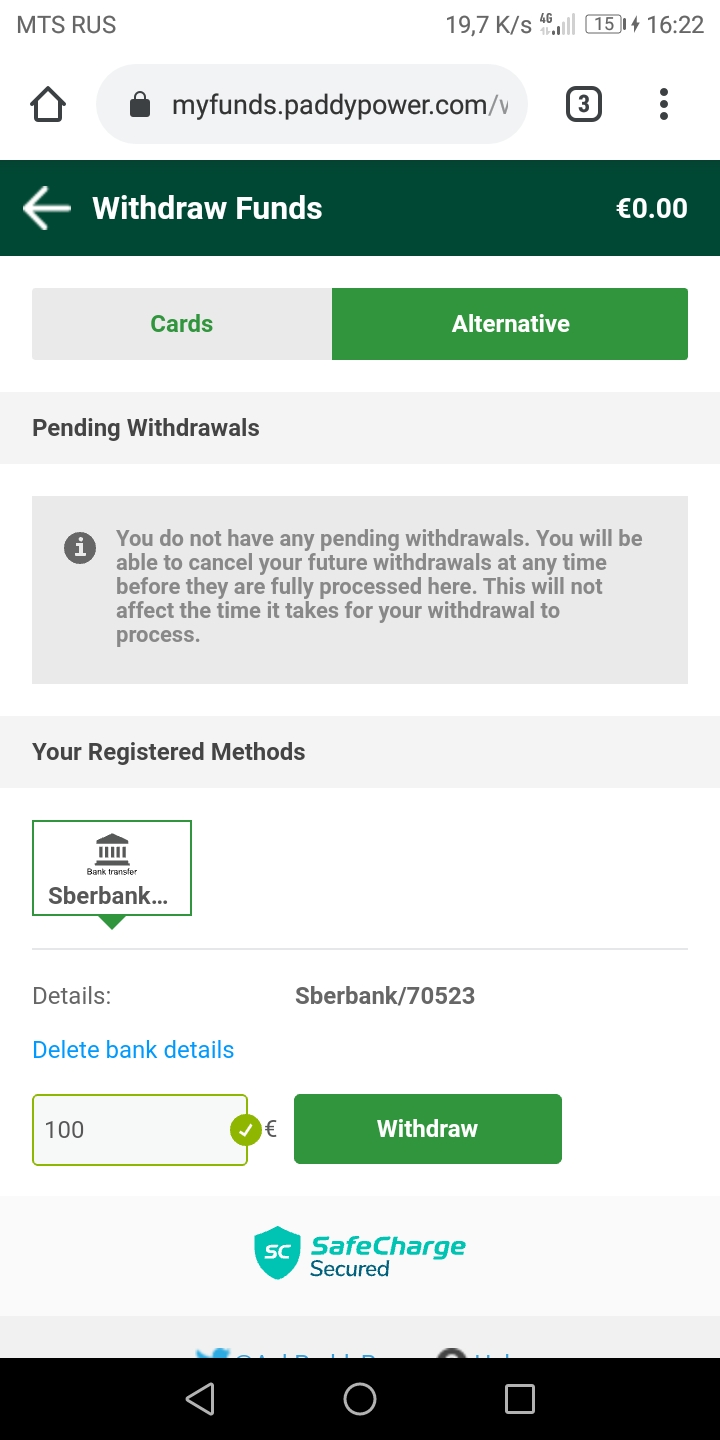Viewport: 720px width, 1440px height.
Task: Tap the Android recent apps square button
Action: pyautogui.click(x=520, y=1399)
